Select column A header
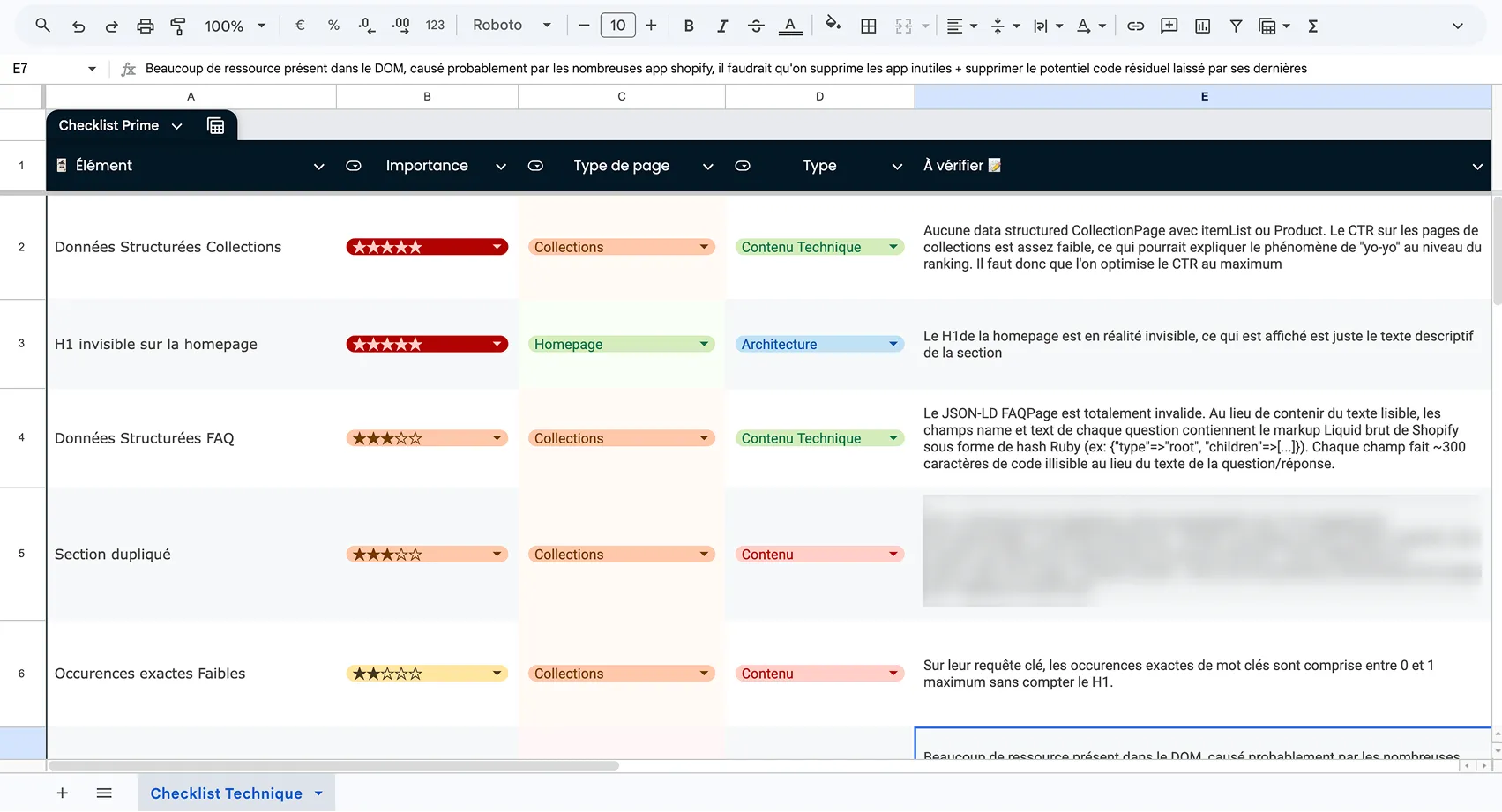 coord(191,96)
